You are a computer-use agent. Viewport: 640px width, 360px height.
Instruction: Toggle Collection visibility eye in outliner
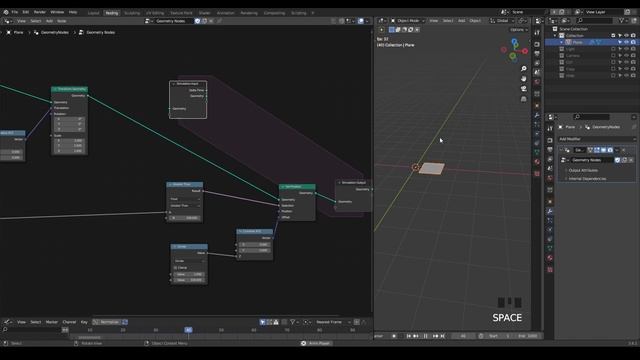click(627, 36)
